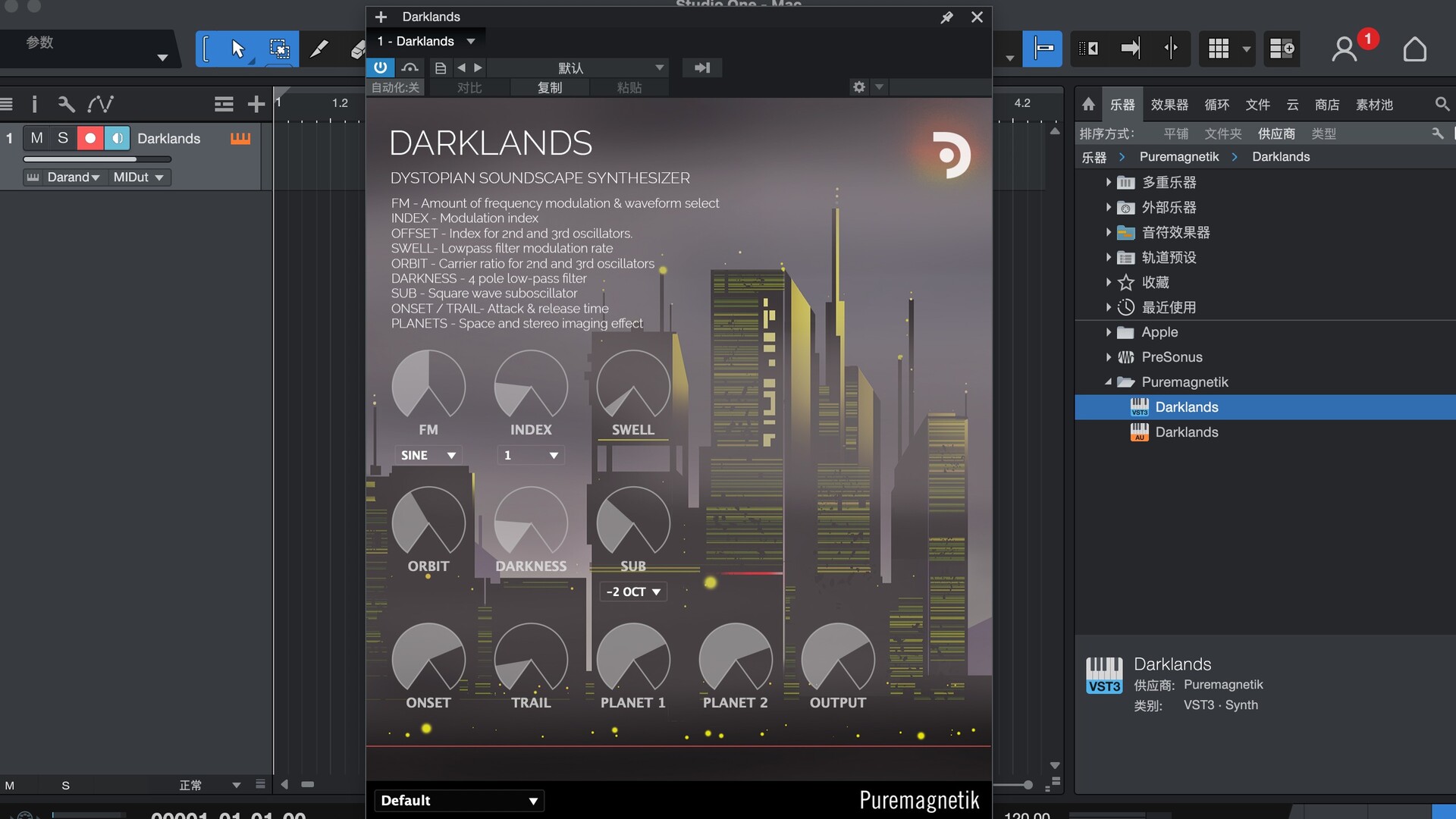Expand the PreSonus vendor folder
This screenshot has height=819, width=1456.
coord(1108,357)
